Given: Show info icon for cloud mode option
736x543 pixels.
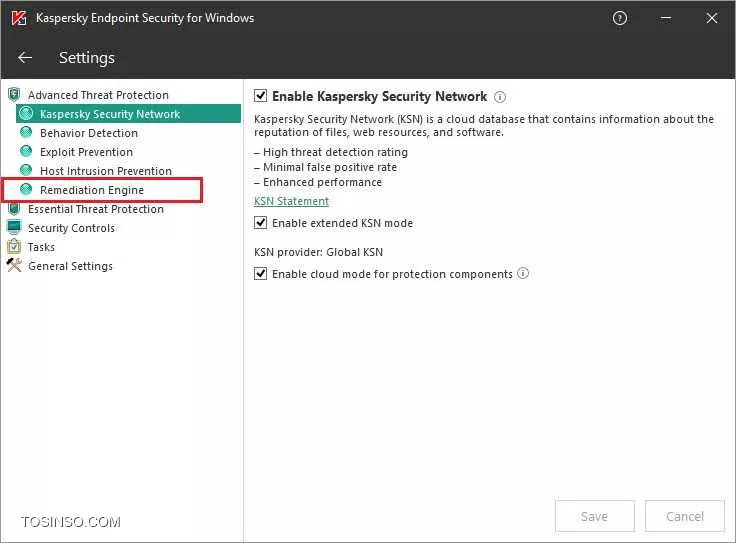Looking at the screenshot, I should (x=523, y=274).
